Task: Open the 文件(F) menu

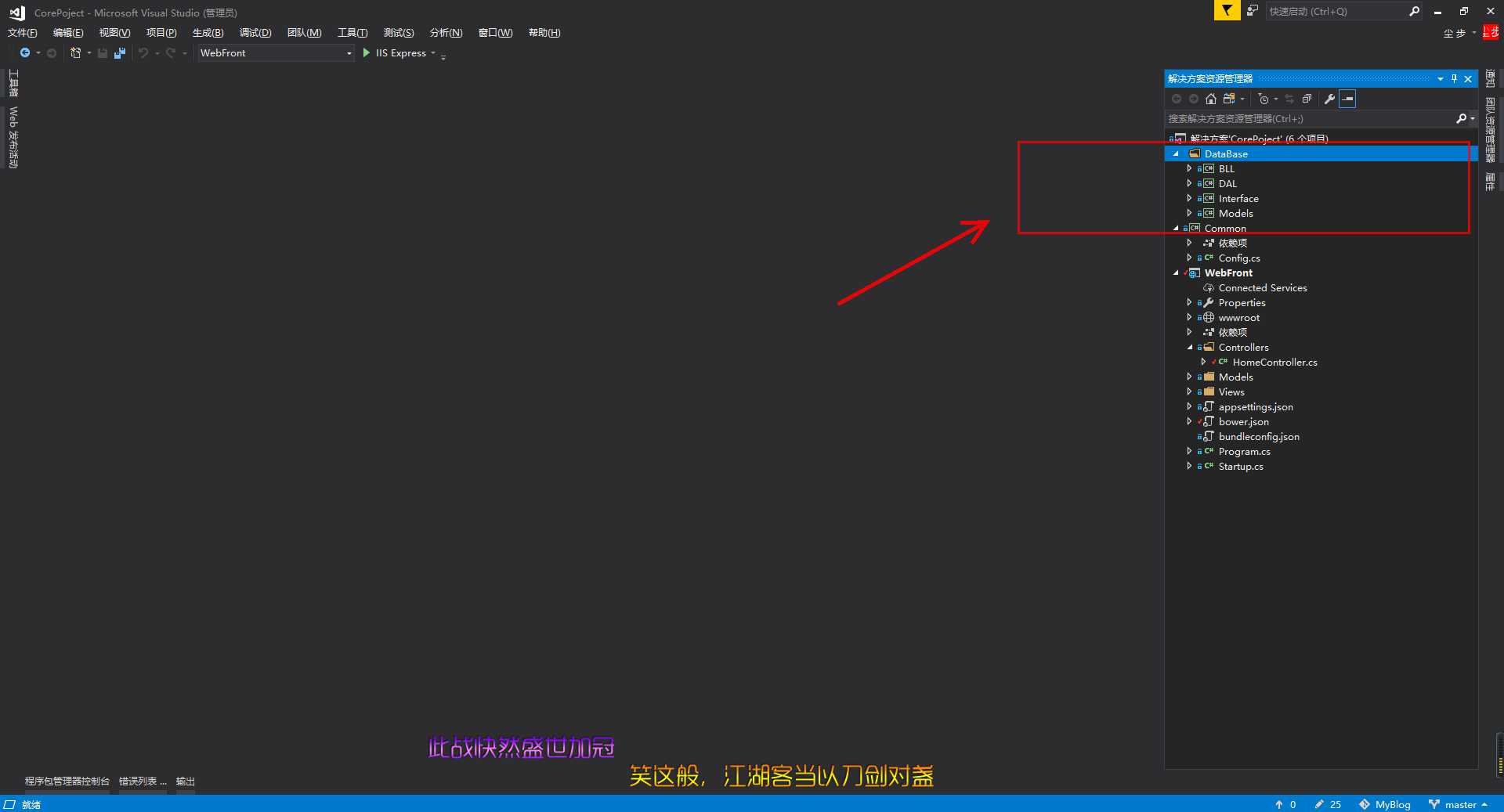Action: point(22,33)
